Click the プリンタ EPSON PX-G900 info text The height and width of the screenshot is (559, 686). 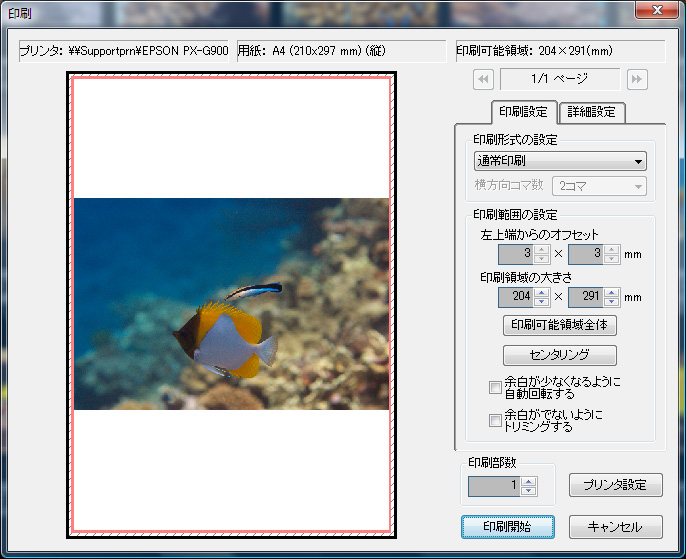[124, 51]
